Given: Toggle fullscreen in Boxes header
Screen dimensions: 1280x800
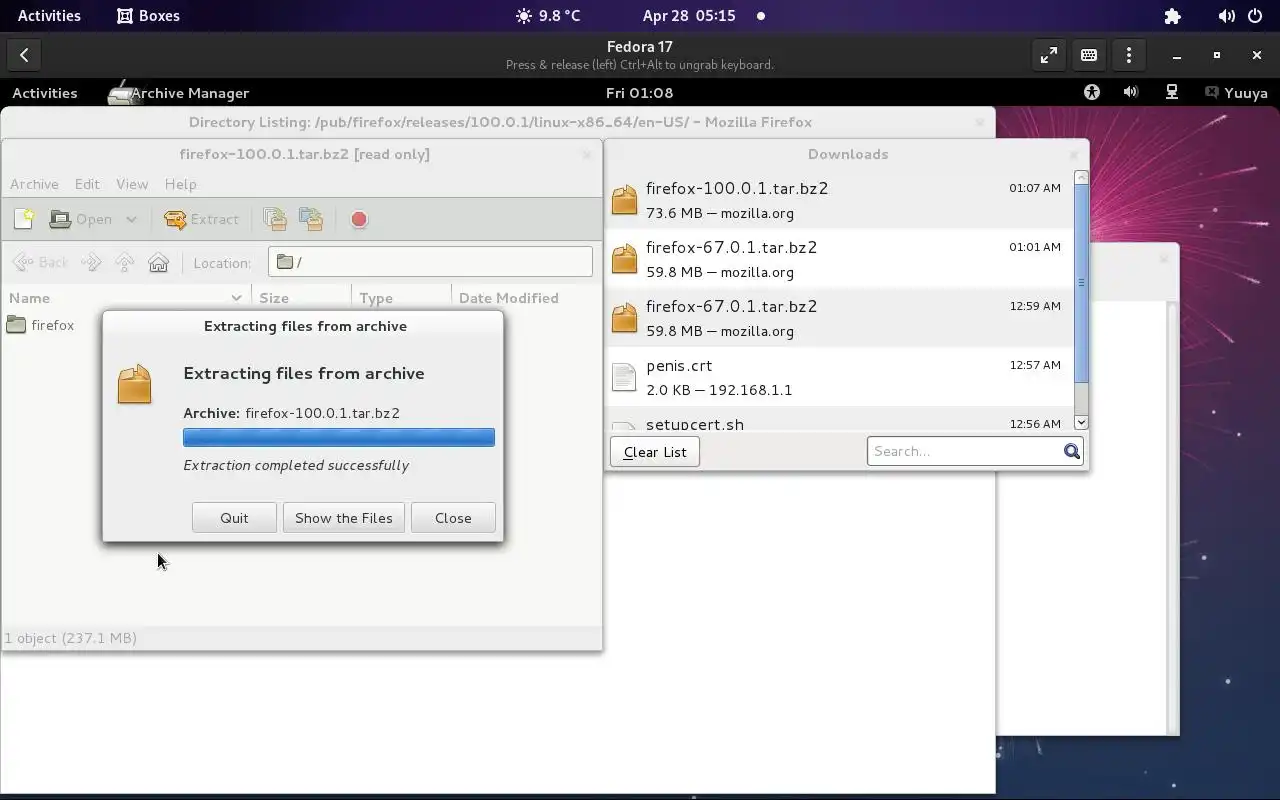Looking at the screenshot, I should pyautogui.click(x=1048, y=56).
